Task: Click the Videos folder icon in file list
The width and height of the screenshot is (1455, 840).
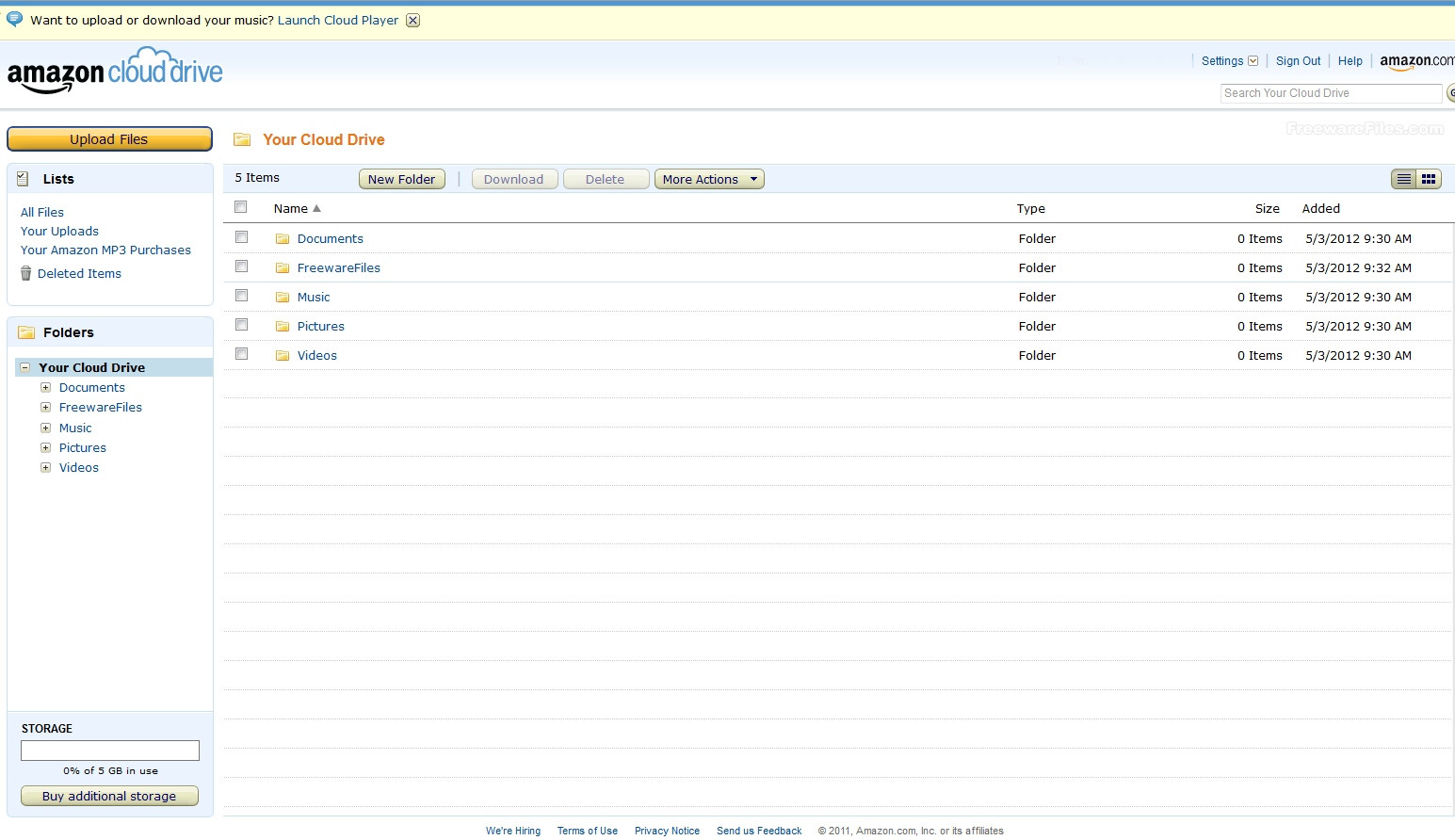Action: pos(283,356)
